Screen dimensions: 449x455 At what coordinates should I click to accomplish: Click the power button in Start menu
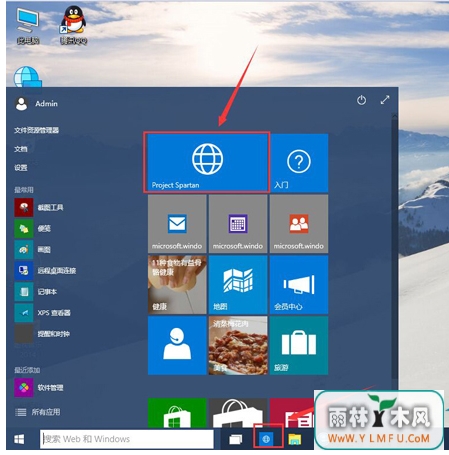click(361, 100)
